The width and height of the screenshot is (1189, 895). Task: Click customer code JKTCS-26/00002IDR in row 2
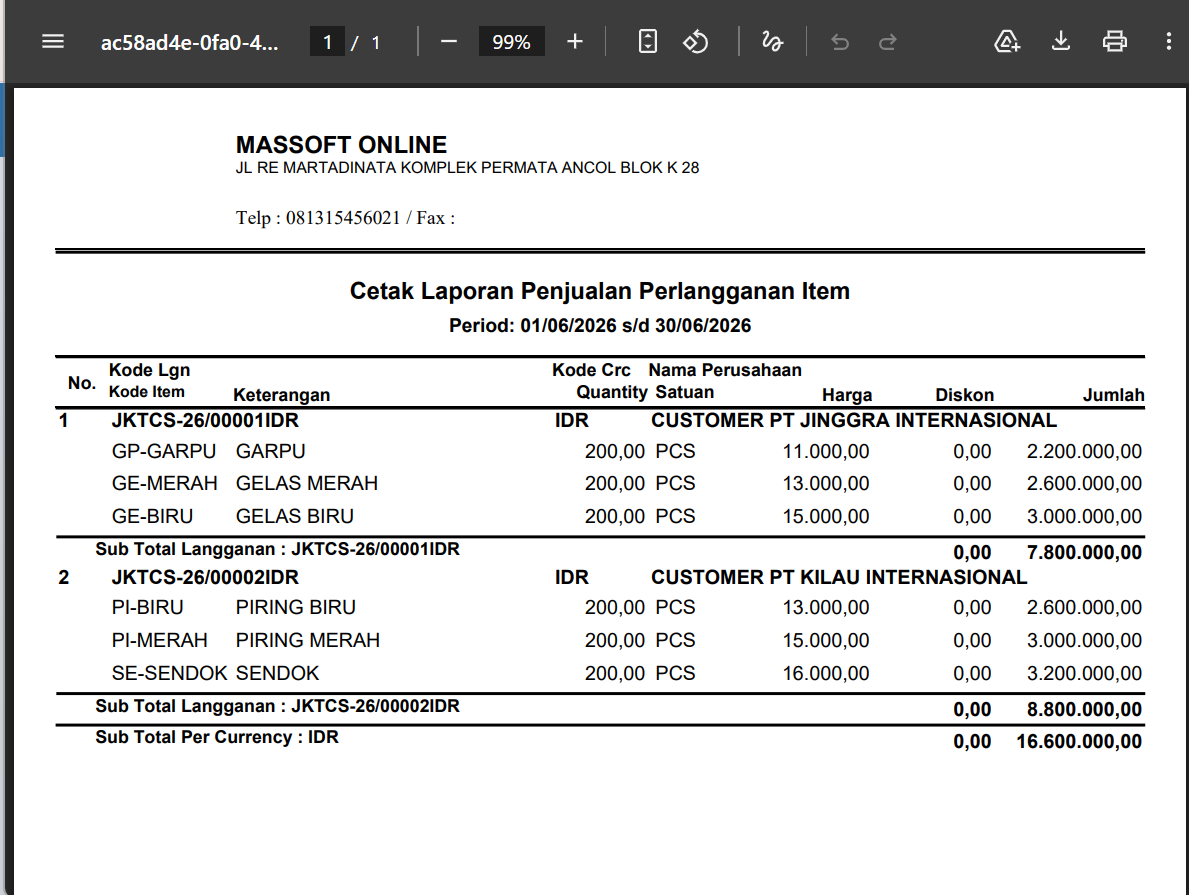pyautogui.click(x=205, y=577)
